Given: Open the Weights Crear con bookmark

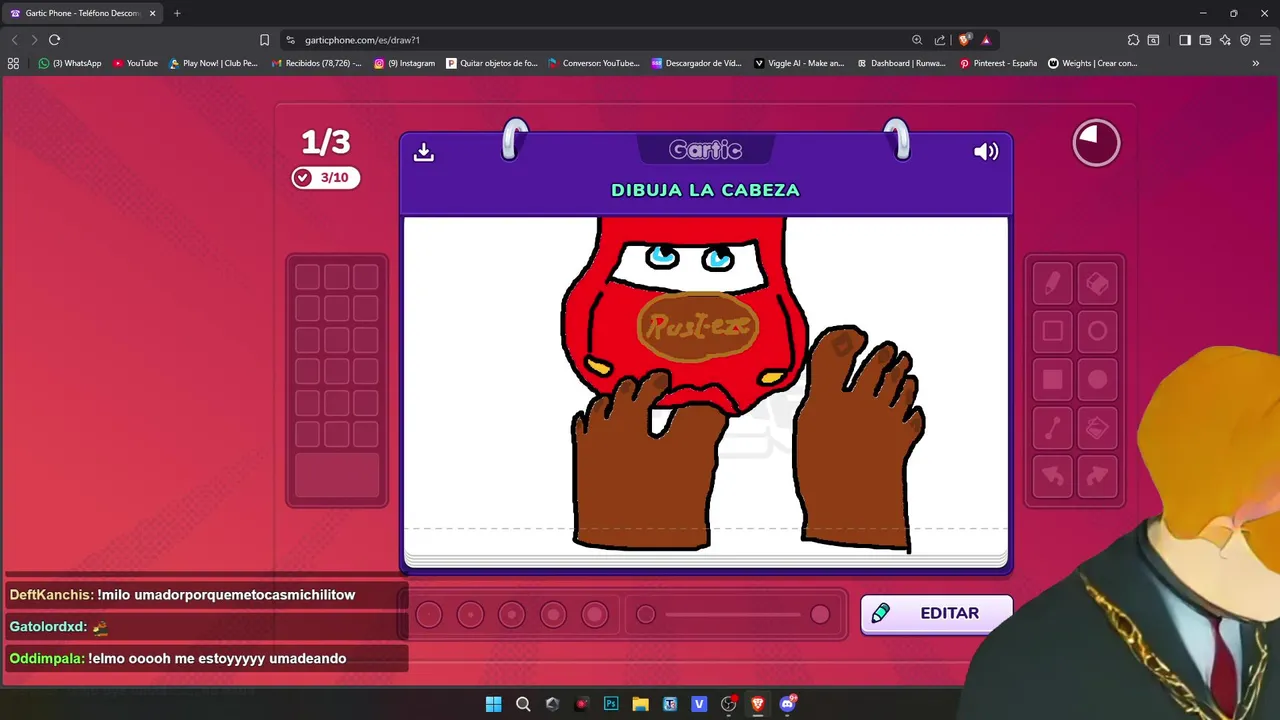Looking at the screenshot, I should point(1092,63).
